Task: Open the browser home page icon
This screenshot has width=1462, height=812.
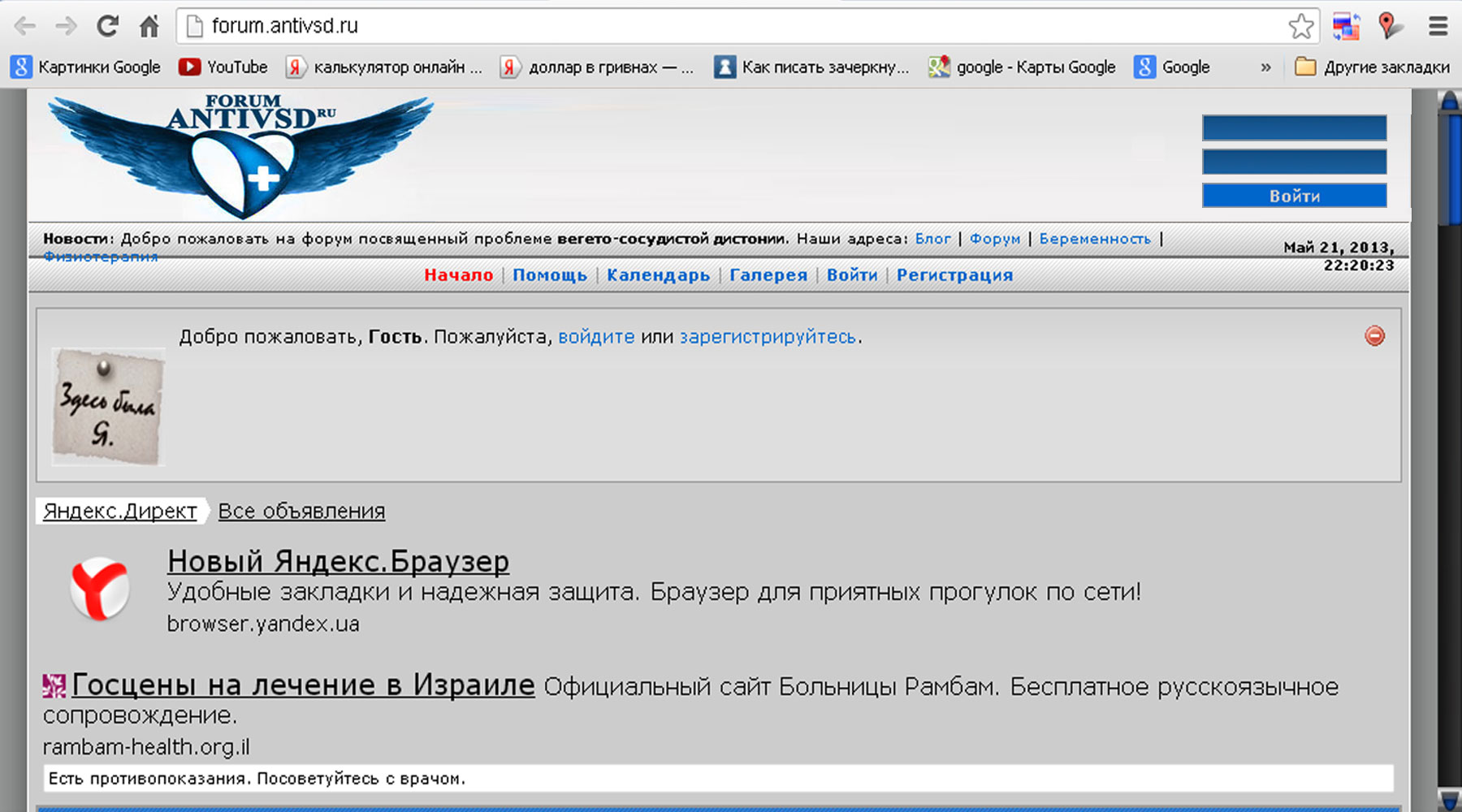Action: pyautogui.click(x=149, y=26)
